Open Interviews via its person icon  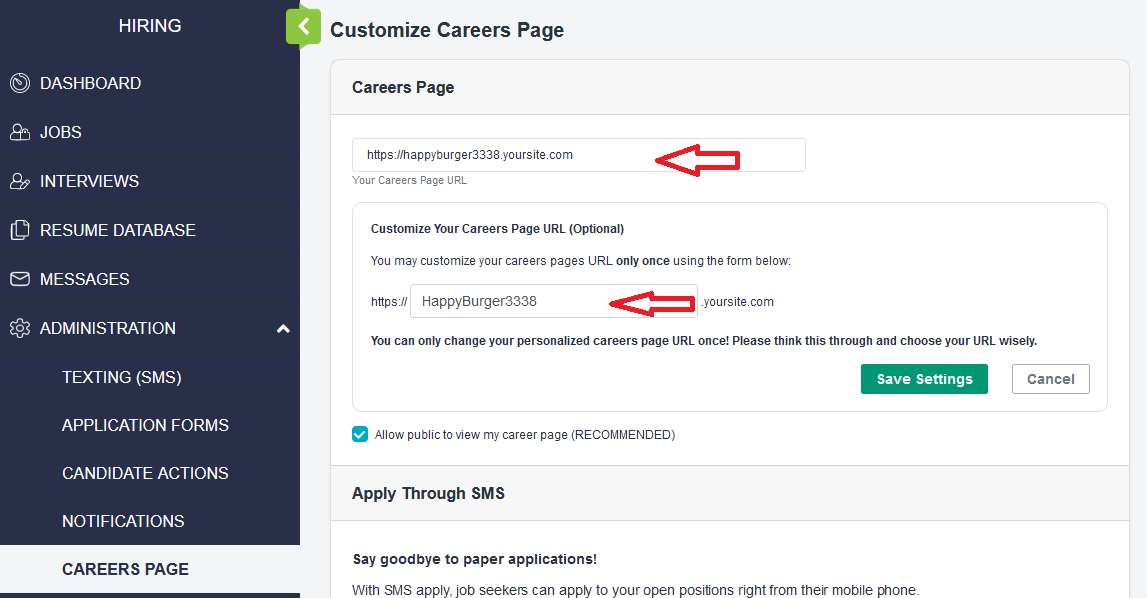pyautogui.click(x=20, y=181)
